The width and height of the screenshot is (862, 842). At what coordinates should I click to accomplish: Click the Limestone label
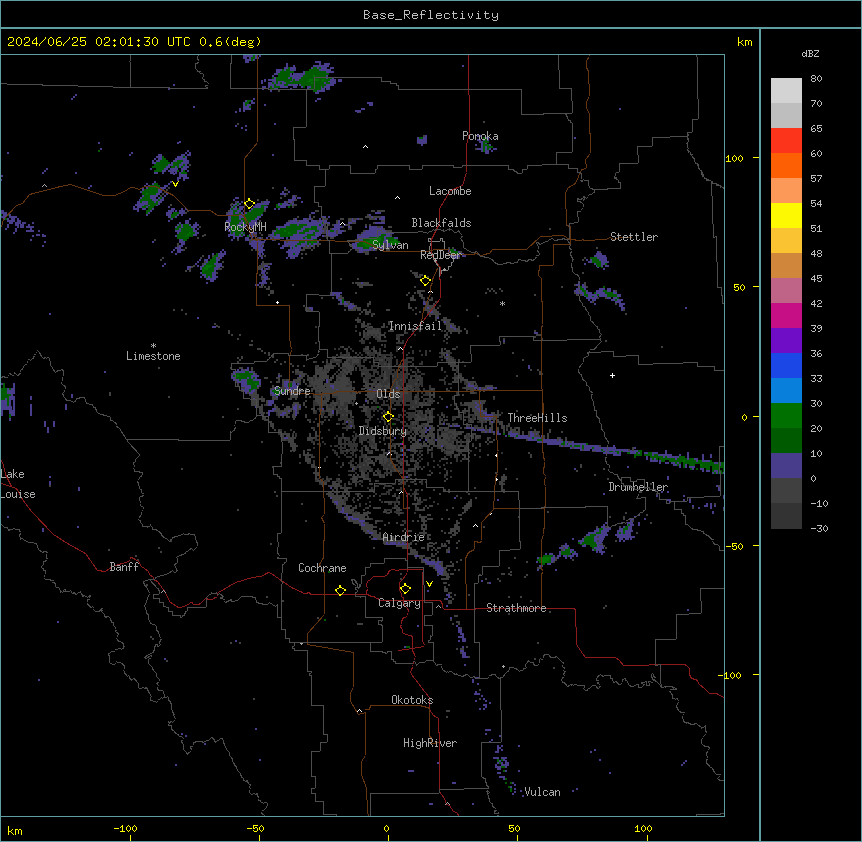pos(153,356)
